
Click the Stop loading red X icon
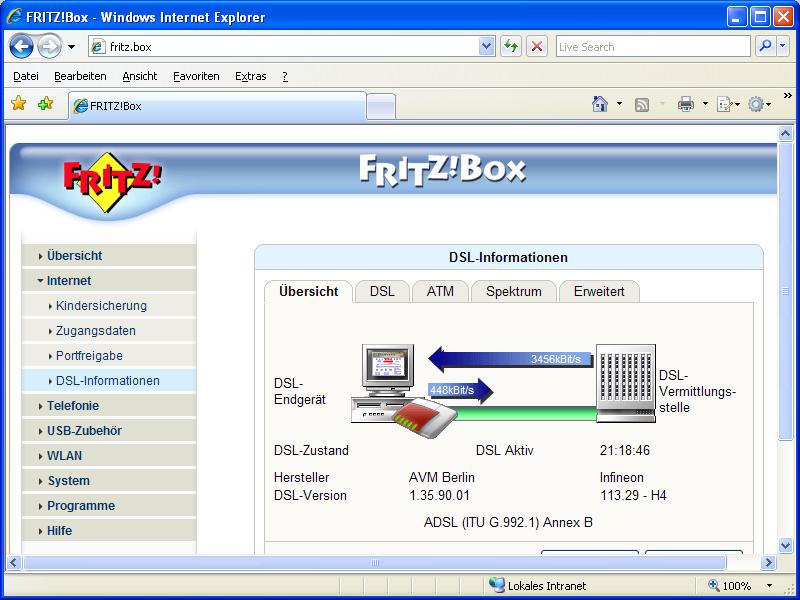point(537,46)
